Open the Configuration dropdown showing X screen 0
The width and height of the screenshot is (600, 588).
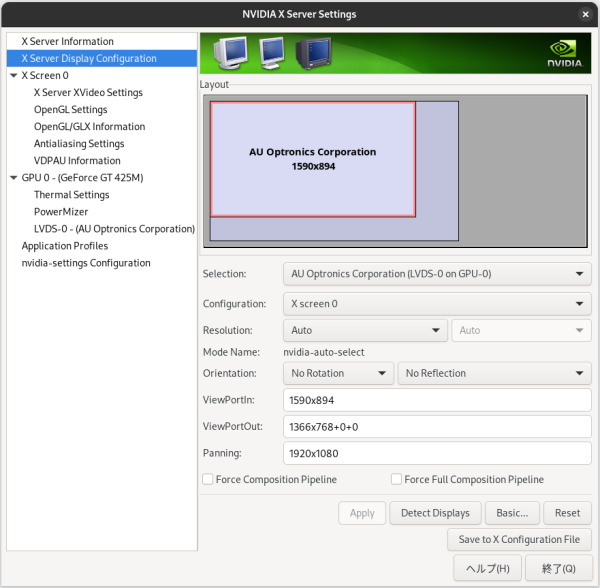[437, 304]
